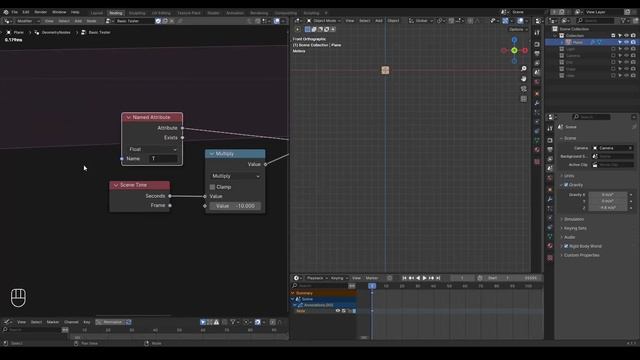The height and width of the screenshot is (360, 640).
Task: Edit the Named Attribute Name field
Action: tap(163, 158)
